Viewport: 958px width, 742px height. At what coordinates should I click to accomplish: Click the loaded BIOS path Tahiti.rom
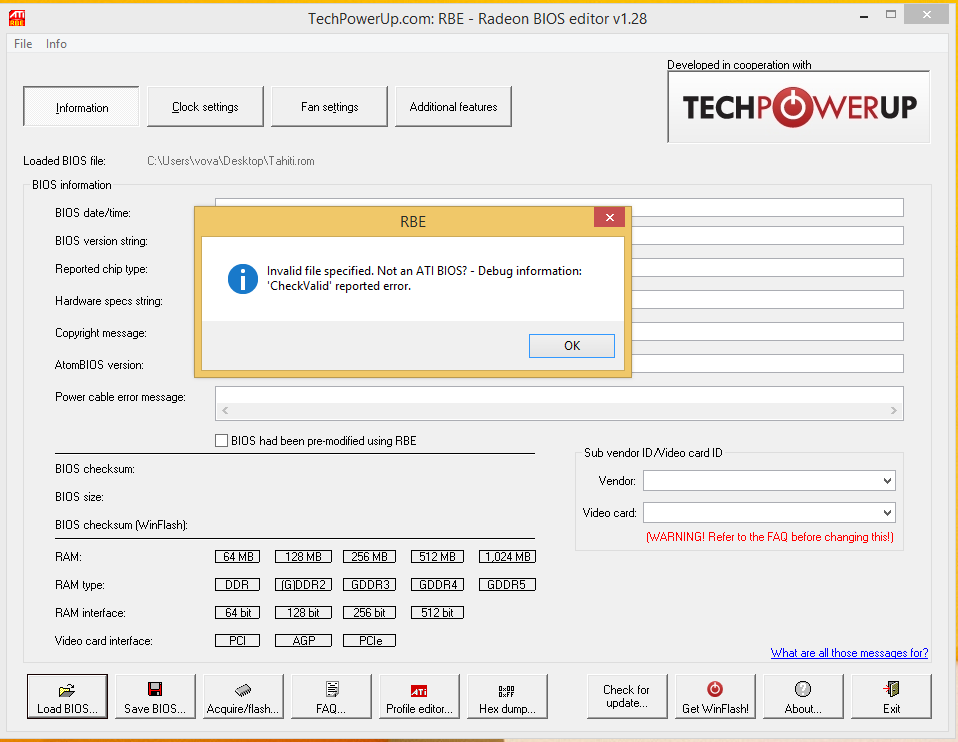[231, 161]
